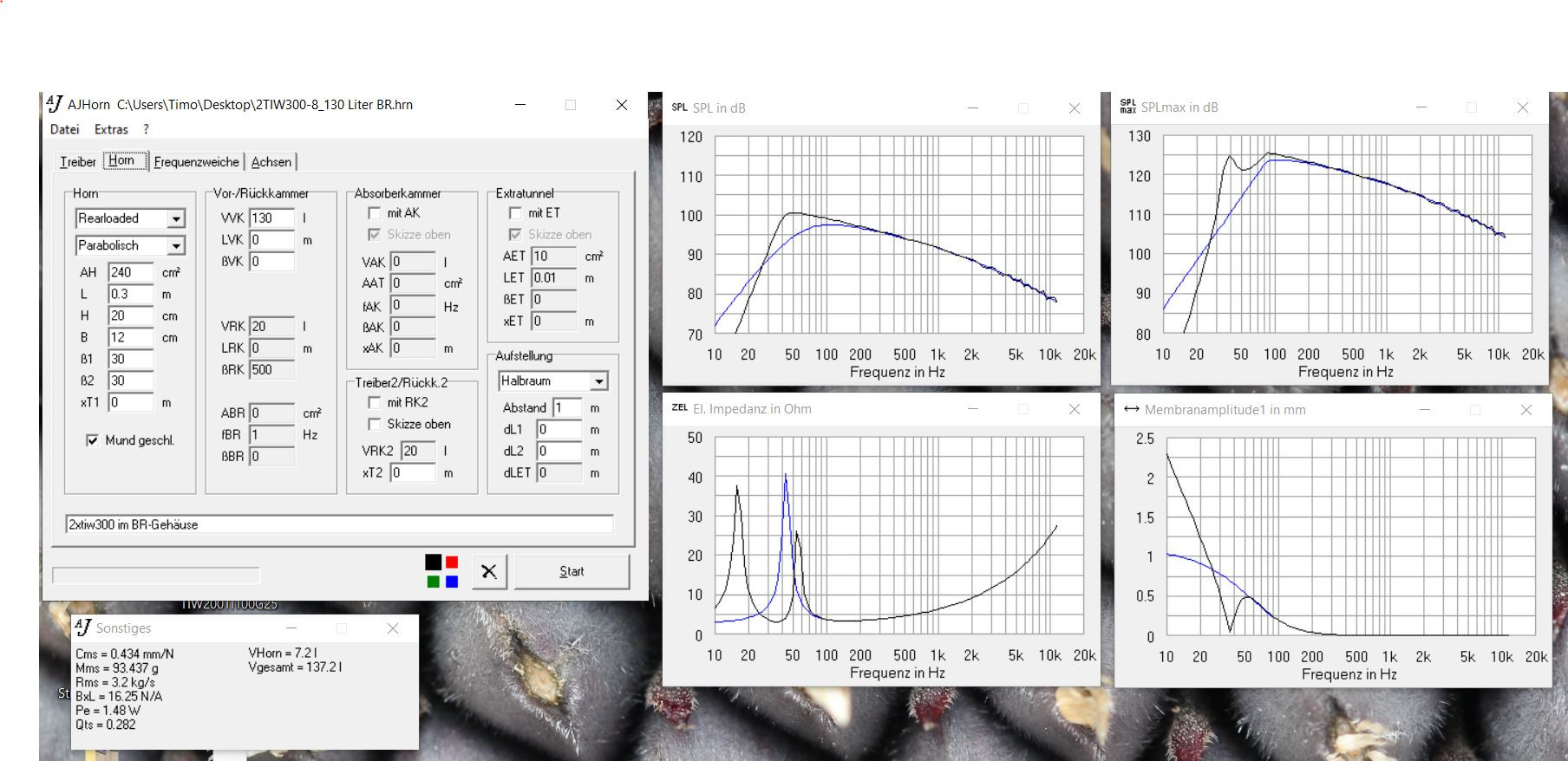This screenshot has height=761, width=1568.
Task: Click the H horn height field
Action: pos(131,315)
